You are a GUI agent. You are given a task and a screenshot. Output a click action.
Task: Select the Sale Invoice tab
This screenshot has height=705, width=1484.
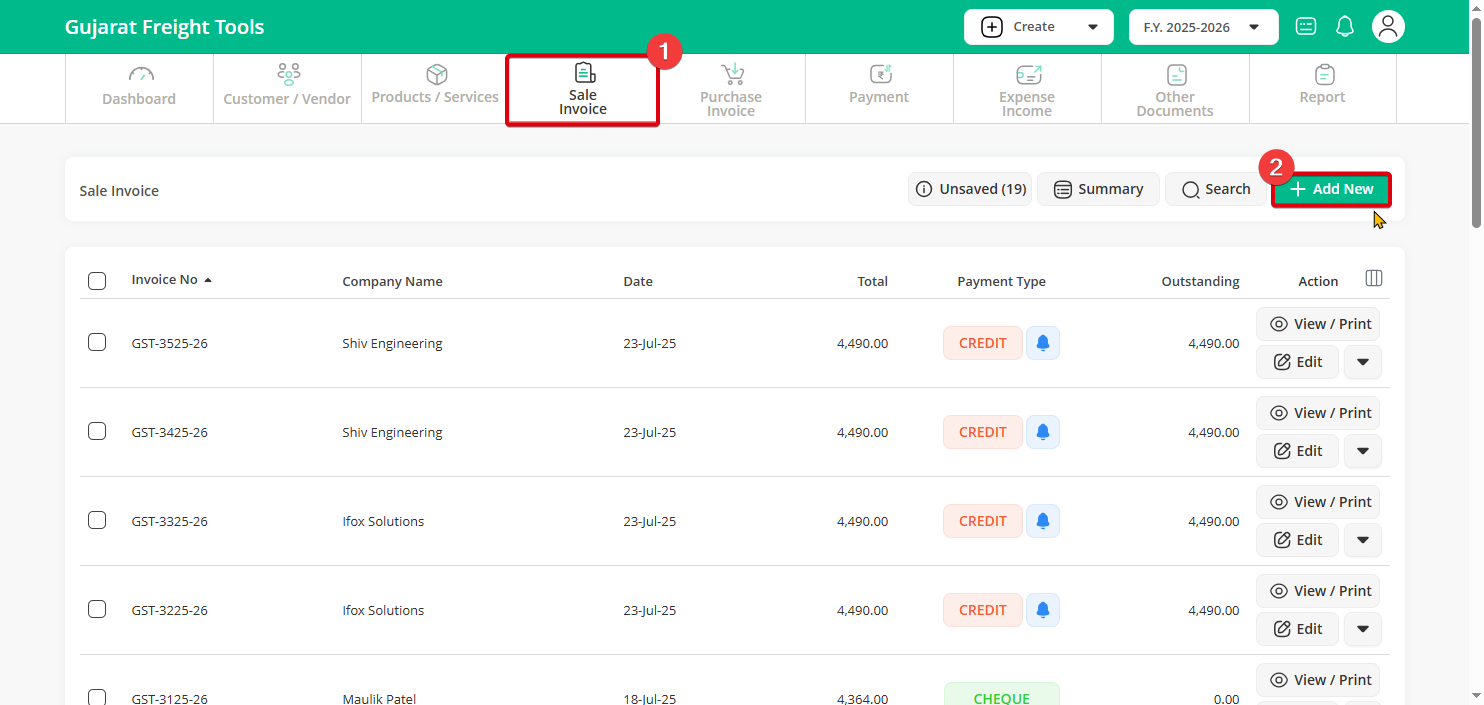coord(583,89)
